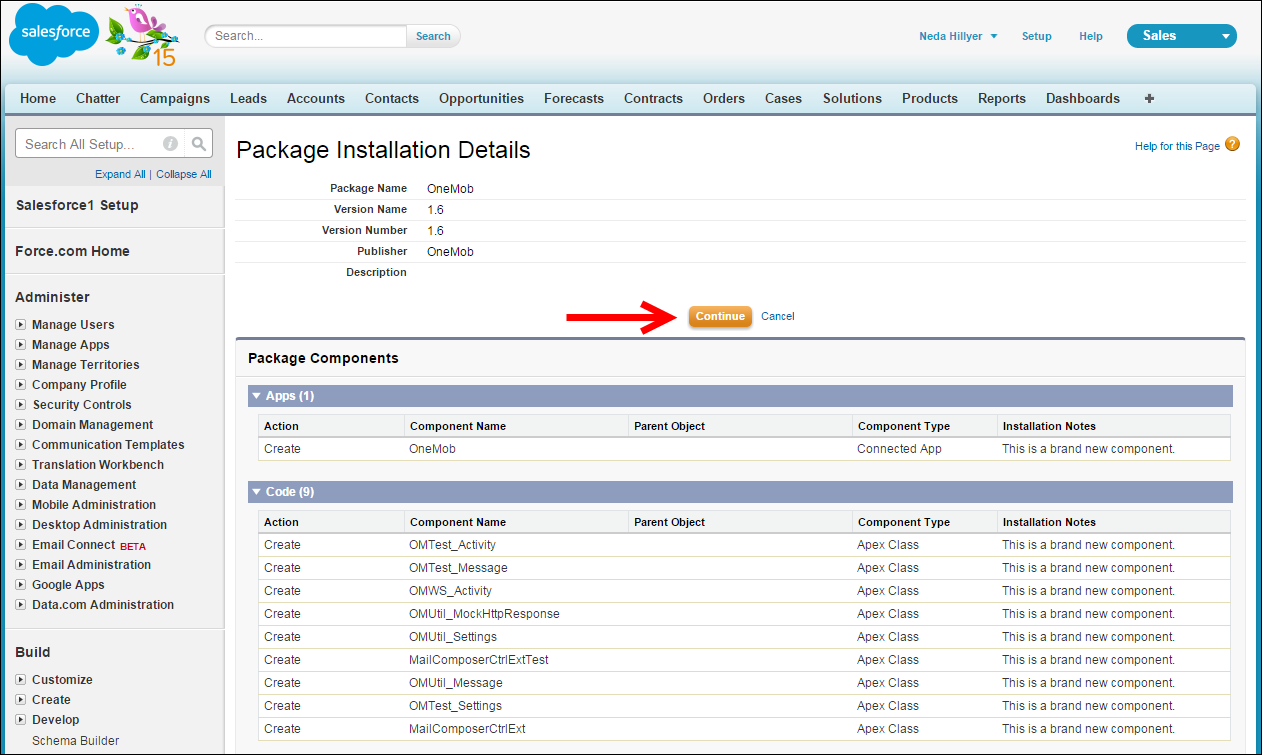The image size is (1262, 755).
Task: Expand the Communication Templates arrow
Action: (x=21, y=445)
